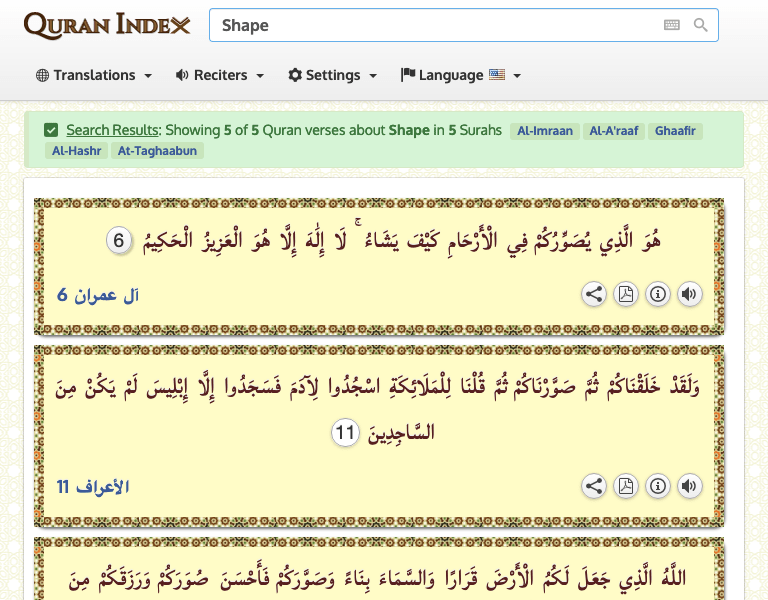Share Al-A'raaf verse 11
Image resolution: width=768 pixels, height=600 pixels.
594,486
